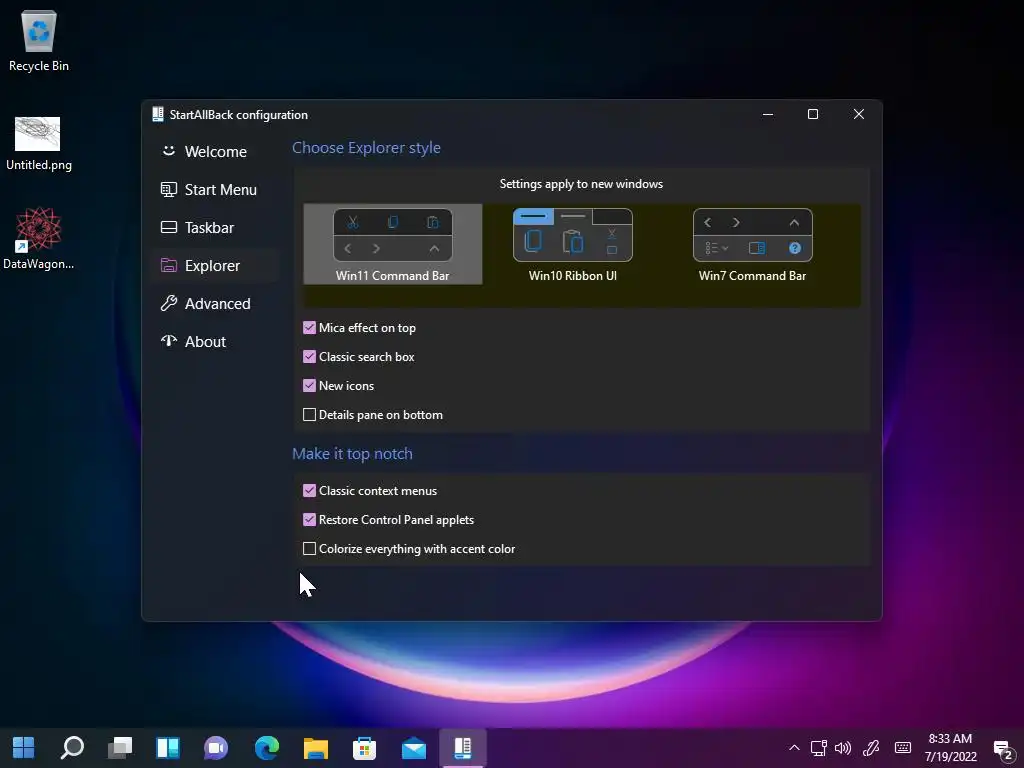Click the Explorer folder sidebar icon
Image resolution: width=1024 pixels, height=768 pixels.
[168, 265]
